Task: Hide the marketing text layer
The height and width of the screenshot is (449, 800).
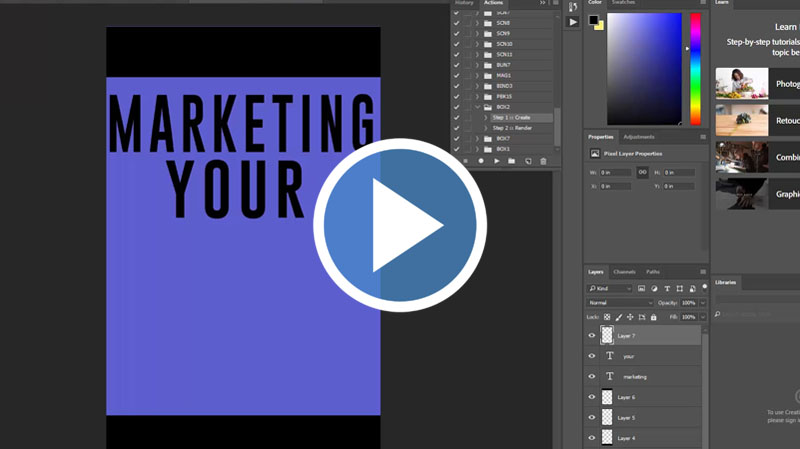Action: pos(592,377)
